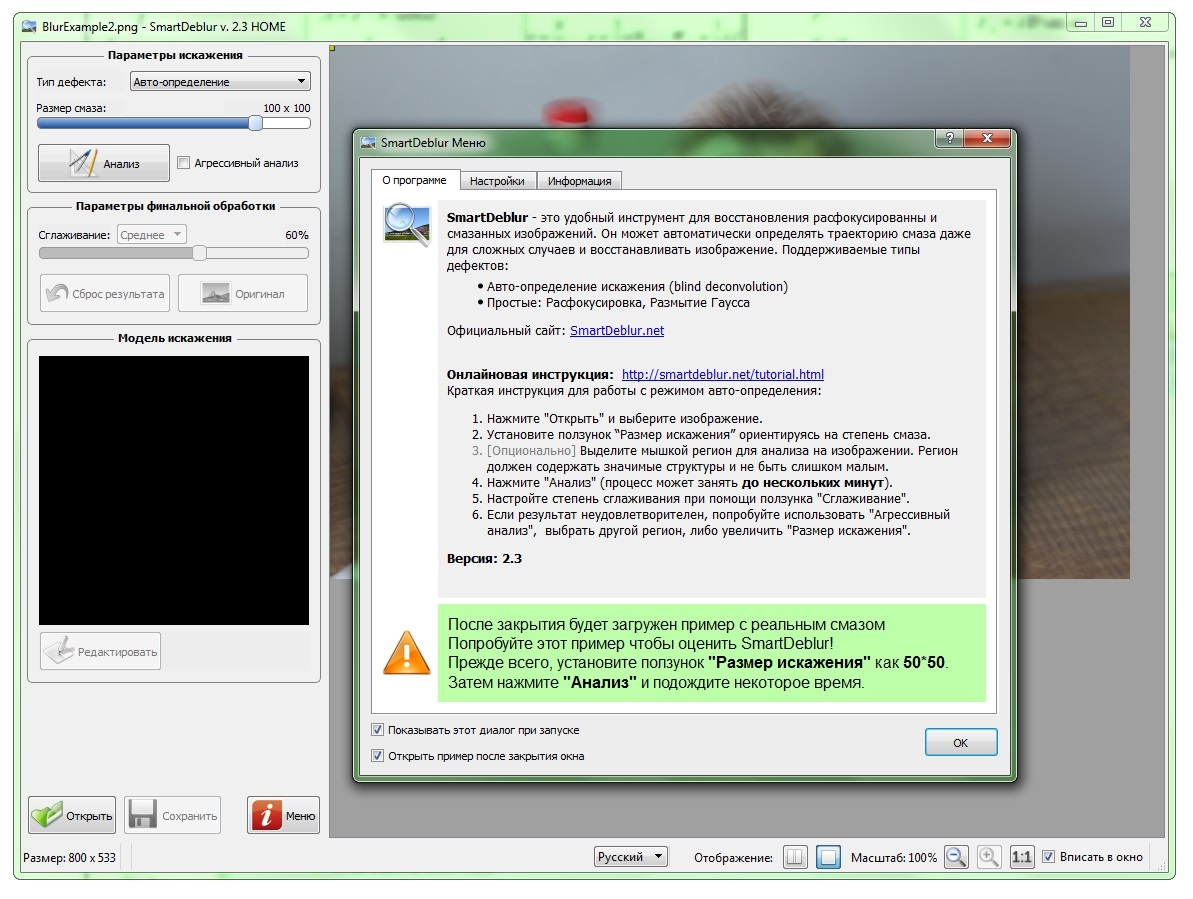Click the 100 x 100 blur size value

click(x=287, y=108)
